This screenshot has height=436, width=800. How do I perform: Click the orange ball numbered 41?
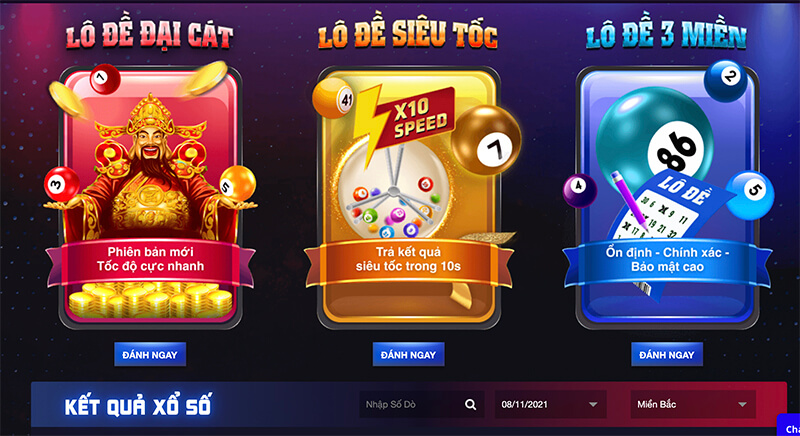coord(333,97)
